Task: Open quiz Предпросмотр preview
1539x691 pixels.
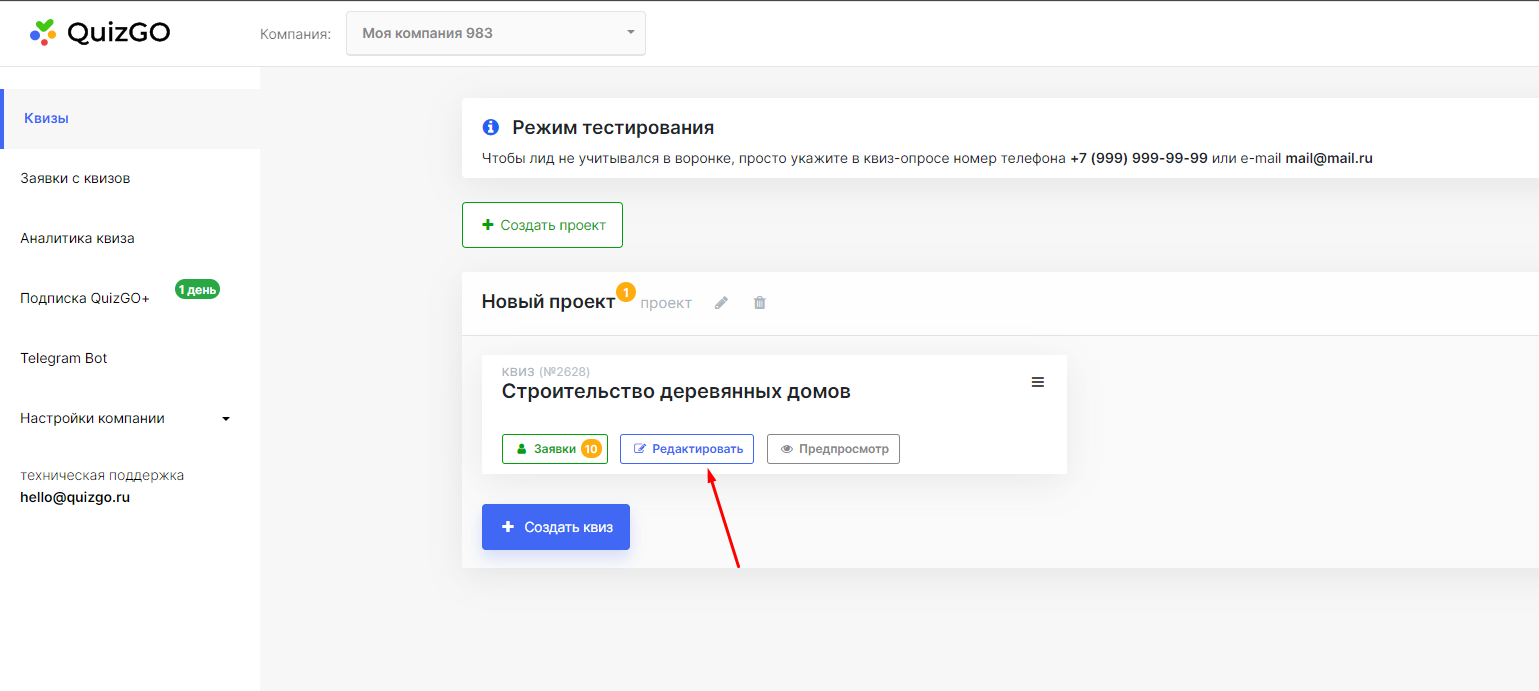Action: pyautogui.click(x=833, y=449)
